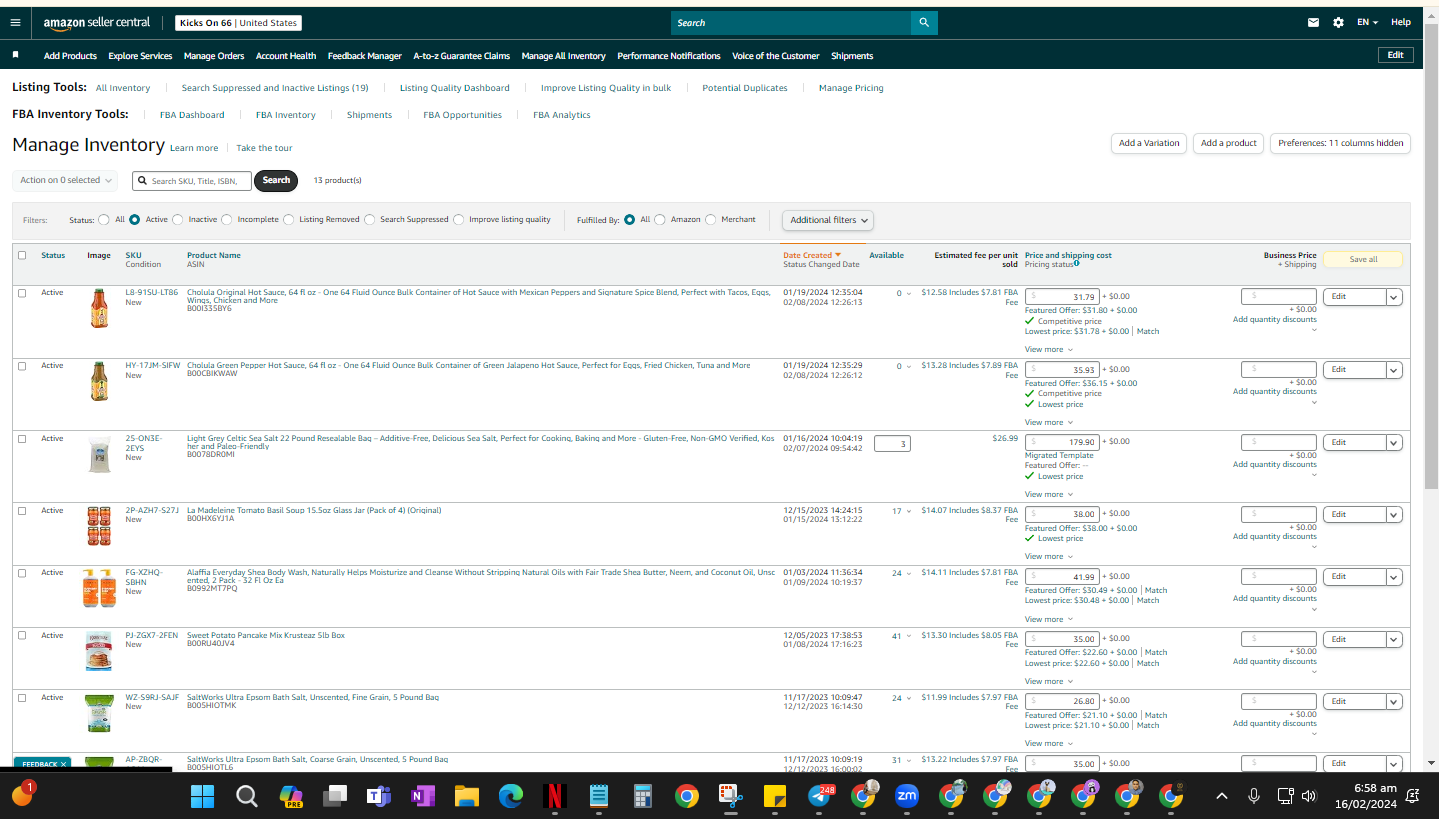The image size is (1439, 819).
Task: Switch to the FBA Inventory tool tab
Action: point(286,115)
